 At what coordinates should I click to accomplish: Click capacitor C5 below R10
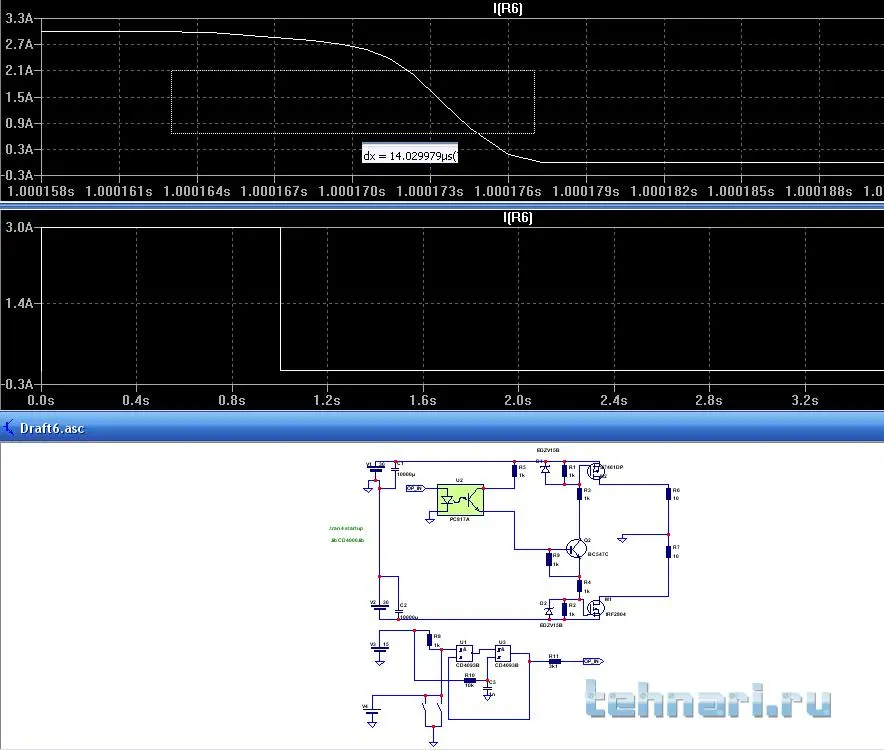[488, 690]
